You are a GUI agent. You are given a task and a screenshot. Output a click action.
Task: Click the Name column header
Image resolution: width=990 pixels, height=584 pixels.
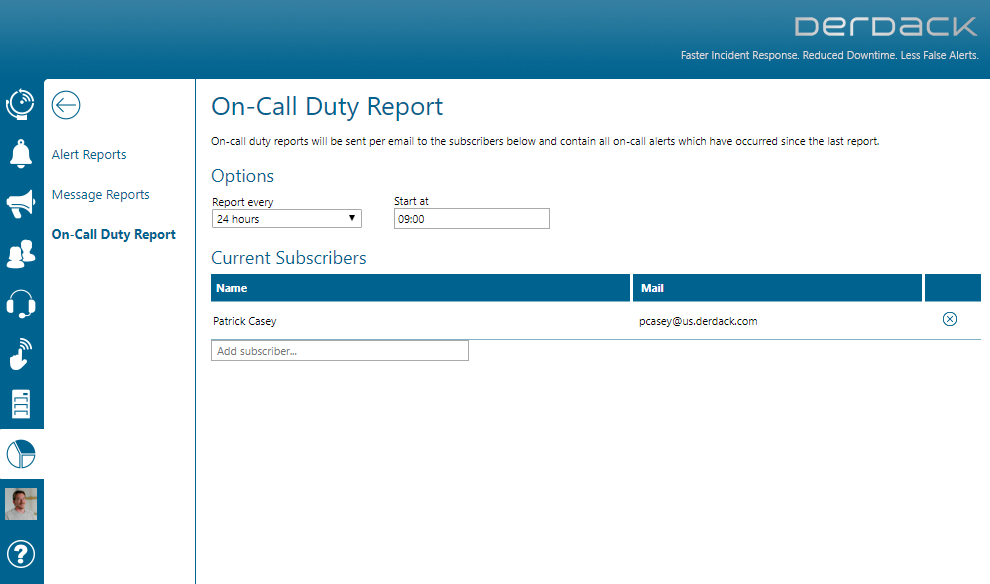420,288
